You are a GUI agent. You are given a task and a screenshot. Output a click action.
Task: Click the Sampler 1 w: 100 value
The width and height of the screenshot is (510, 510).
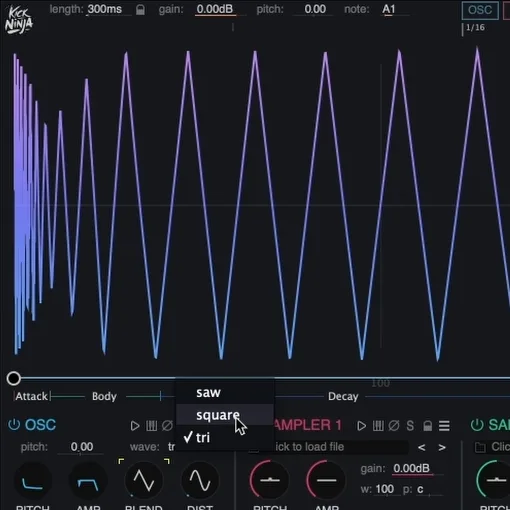point(385,489)
